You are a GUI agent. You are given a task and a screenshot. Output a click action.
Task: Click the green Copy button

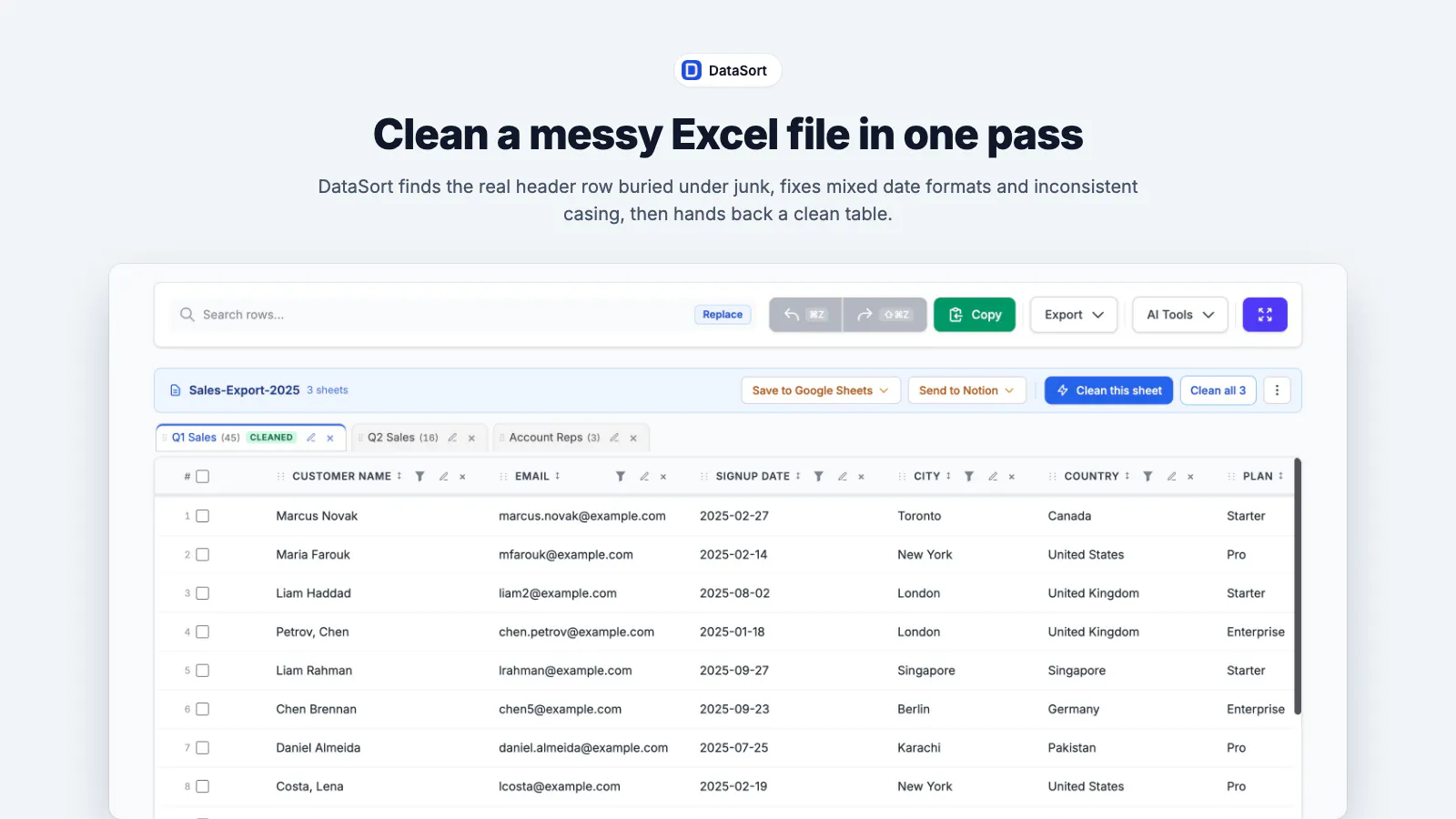click(975, 315)
